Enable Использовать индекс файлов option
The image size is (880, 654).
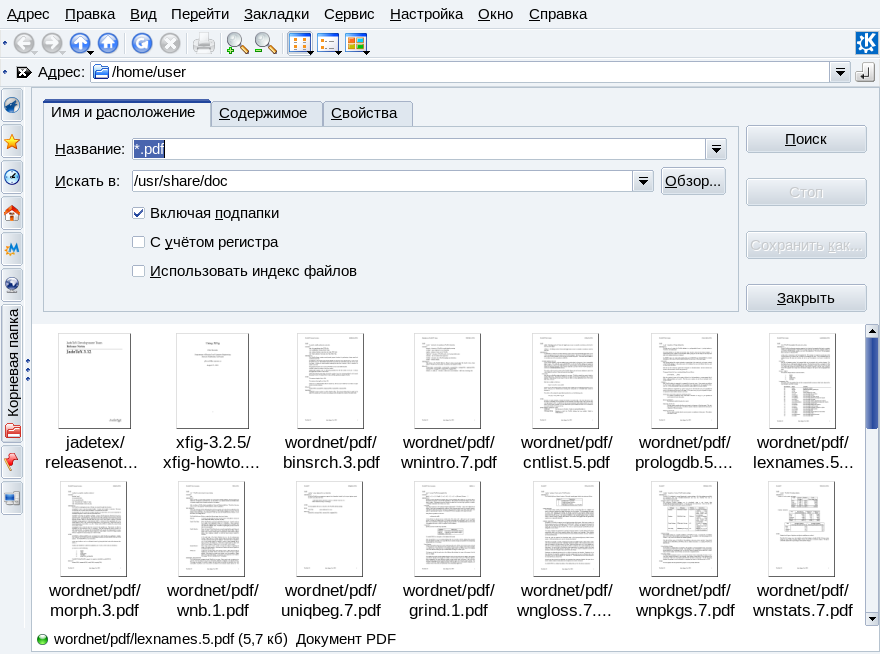pos(139,271)
